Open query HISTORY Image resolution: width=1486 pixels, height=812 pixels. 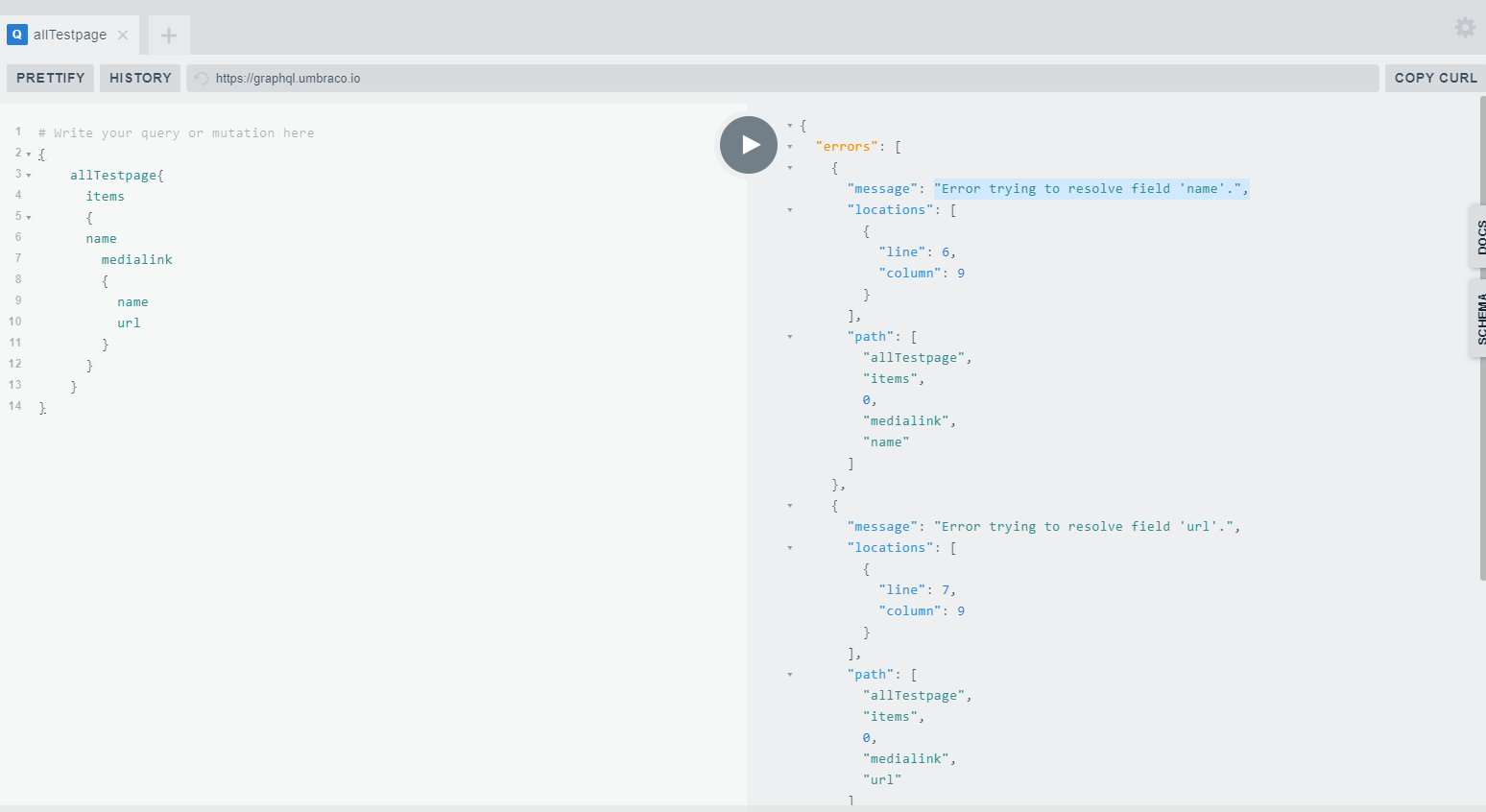(x=139, y=78)
